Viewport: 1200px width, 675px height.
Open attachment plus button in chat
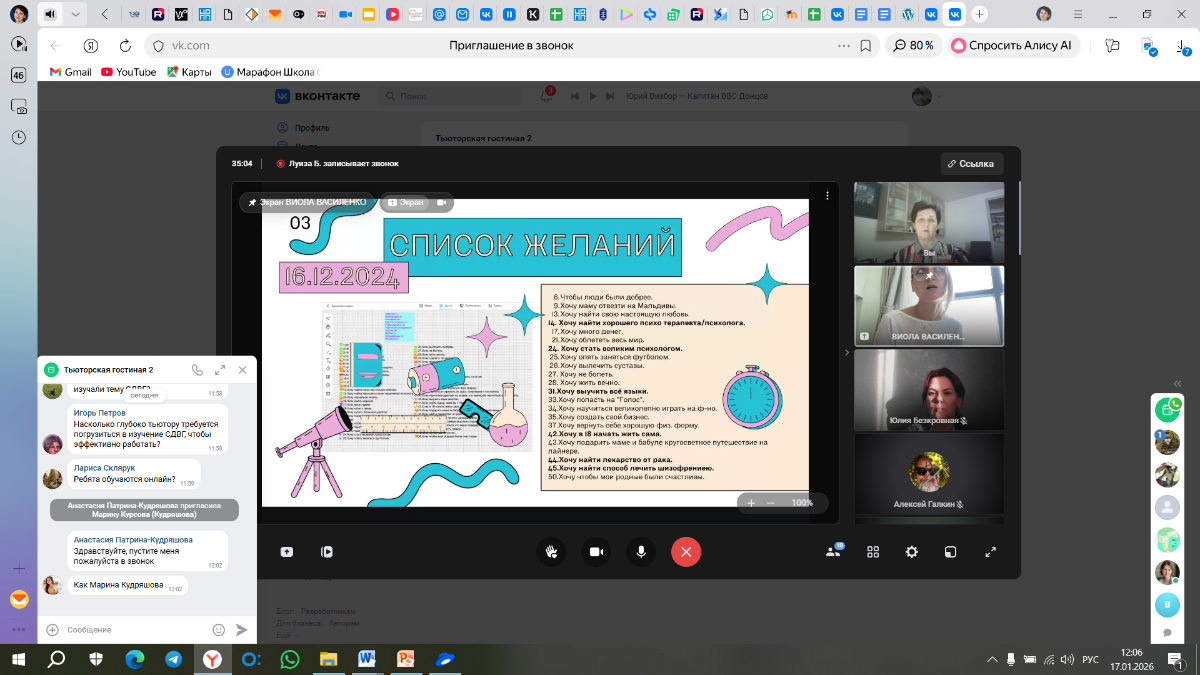[x=53, y=630]
